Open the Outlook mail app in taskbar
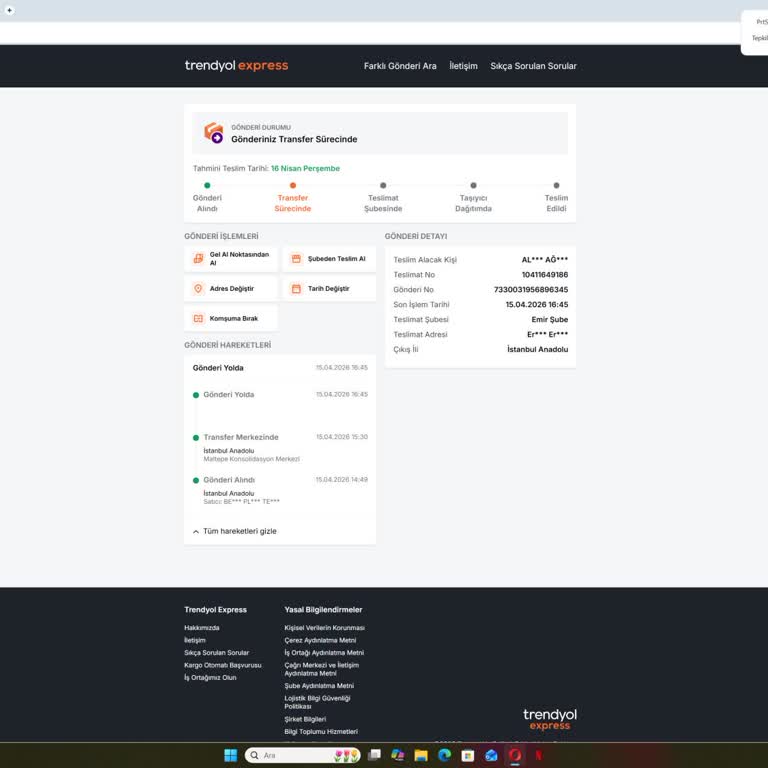768x768 pixels. tap(491, 755)
